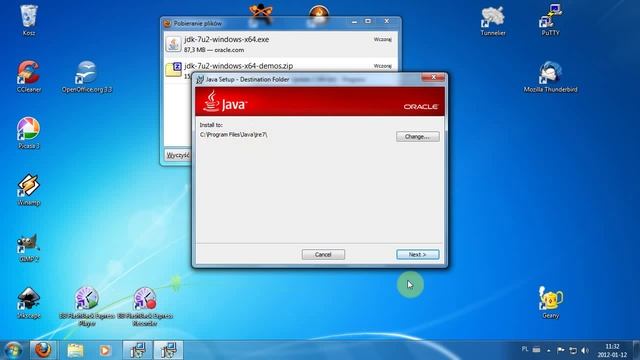
Task: Click the exe file icon in downloads list
Action: tap(173, 44)
